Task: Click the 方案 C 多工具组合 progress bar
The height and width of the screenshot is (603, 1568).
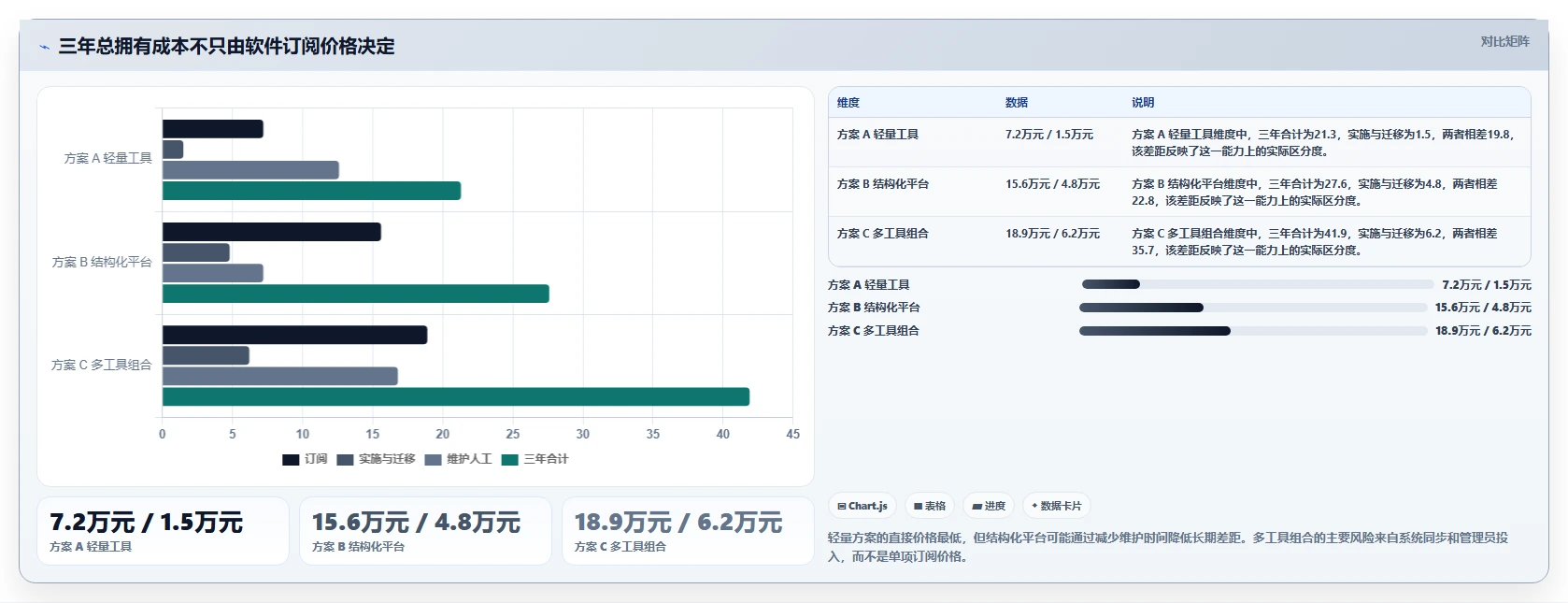Action: point(1253,331)
